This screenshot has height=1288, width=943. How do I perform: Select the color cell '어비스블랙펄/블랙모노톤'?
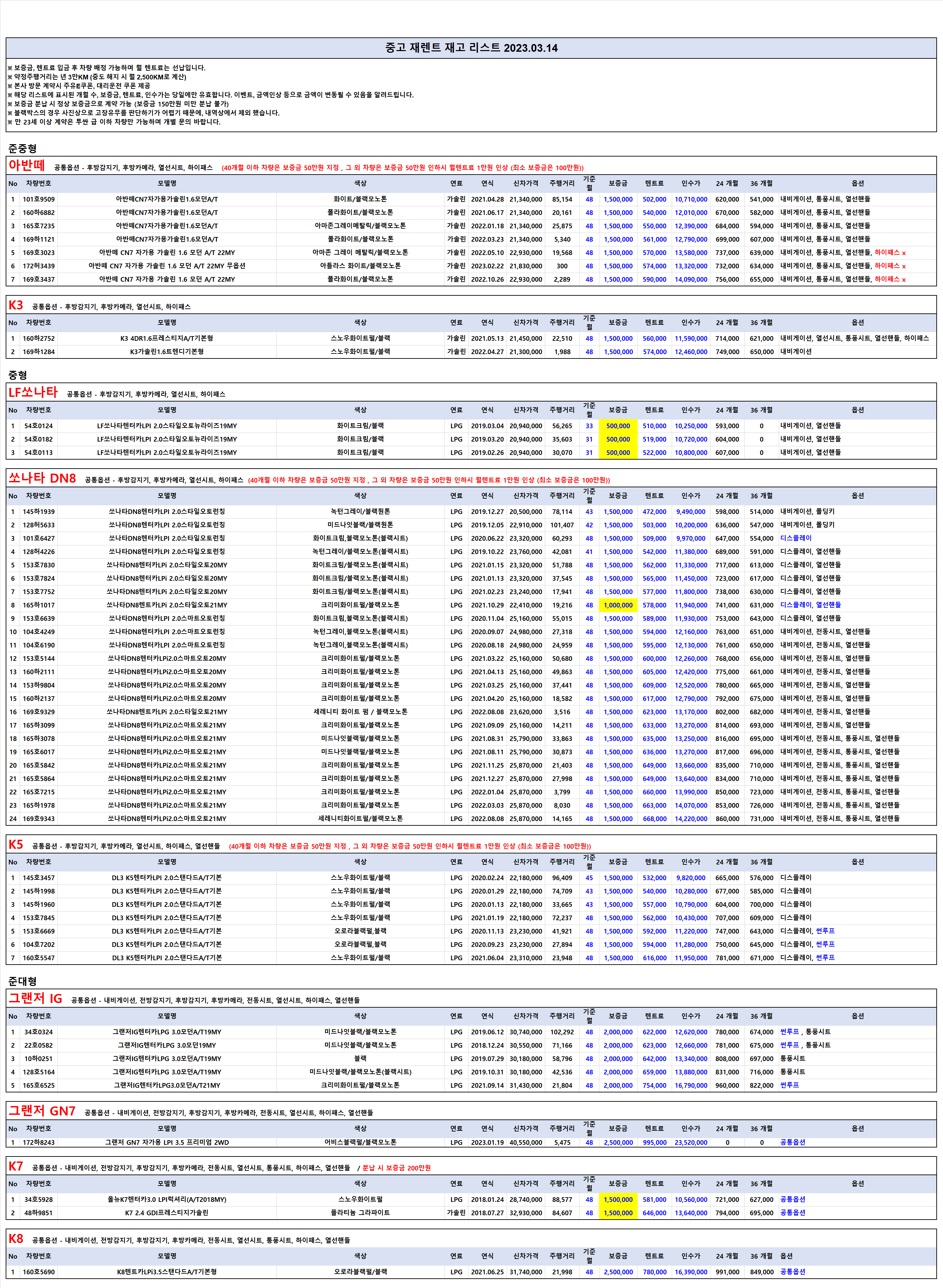[x=360, y=1142]
